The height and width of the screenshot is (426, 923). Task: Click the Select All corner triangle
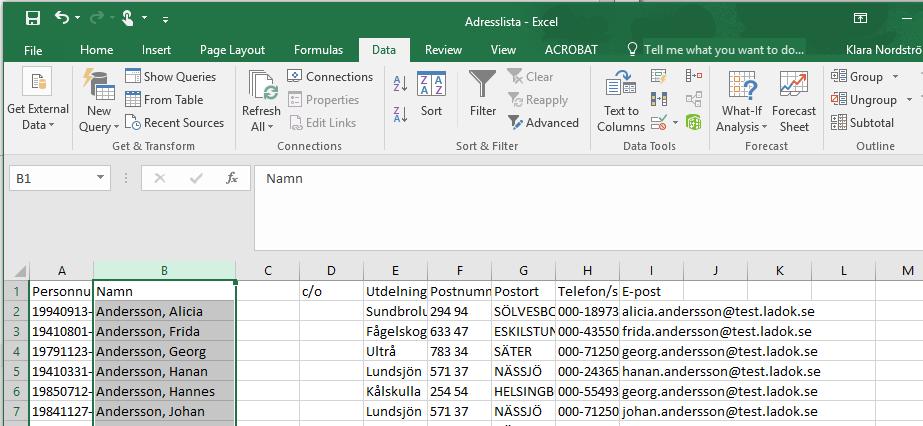(x=19, y=271)
